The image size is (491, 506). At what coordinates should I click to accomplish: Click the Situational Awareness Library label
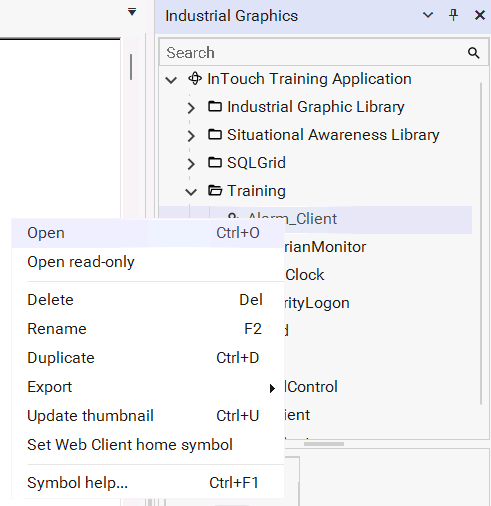coord(333,135)
